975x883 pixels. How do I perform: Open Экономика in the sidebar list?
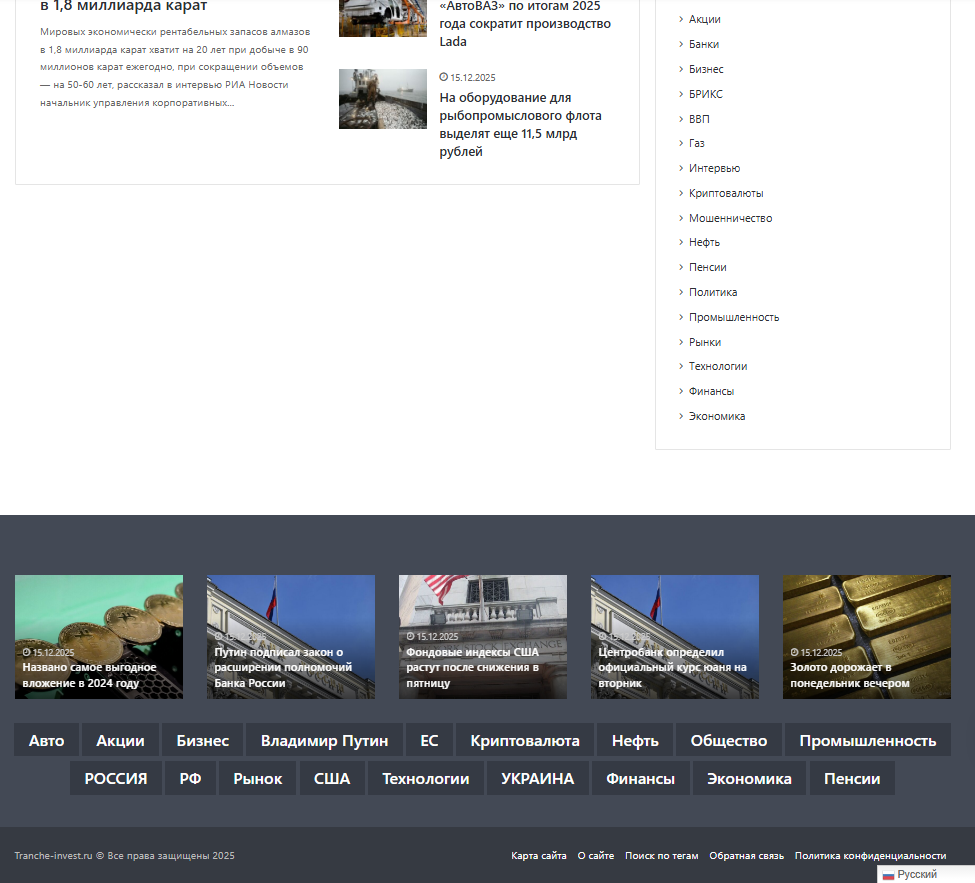click(x=717, y=416)
